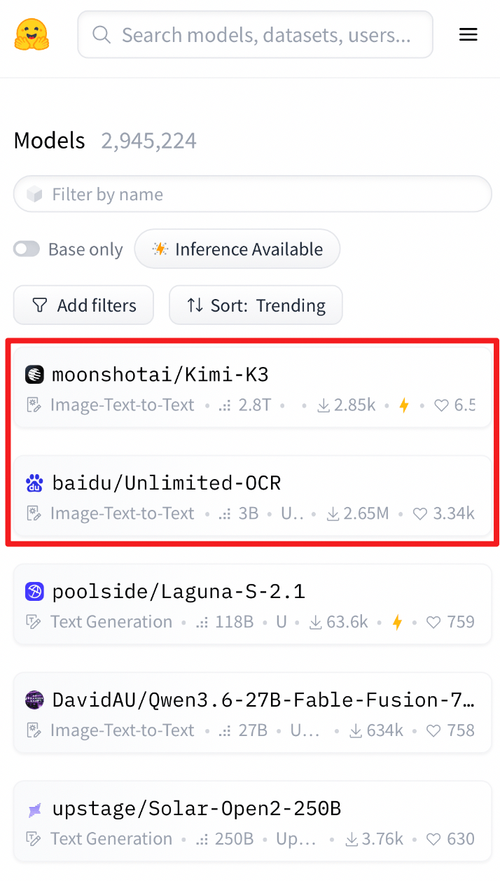This screenshot has height=881, width=500.
Task: Toggle the Base only switch
Action: click(26, 249)
